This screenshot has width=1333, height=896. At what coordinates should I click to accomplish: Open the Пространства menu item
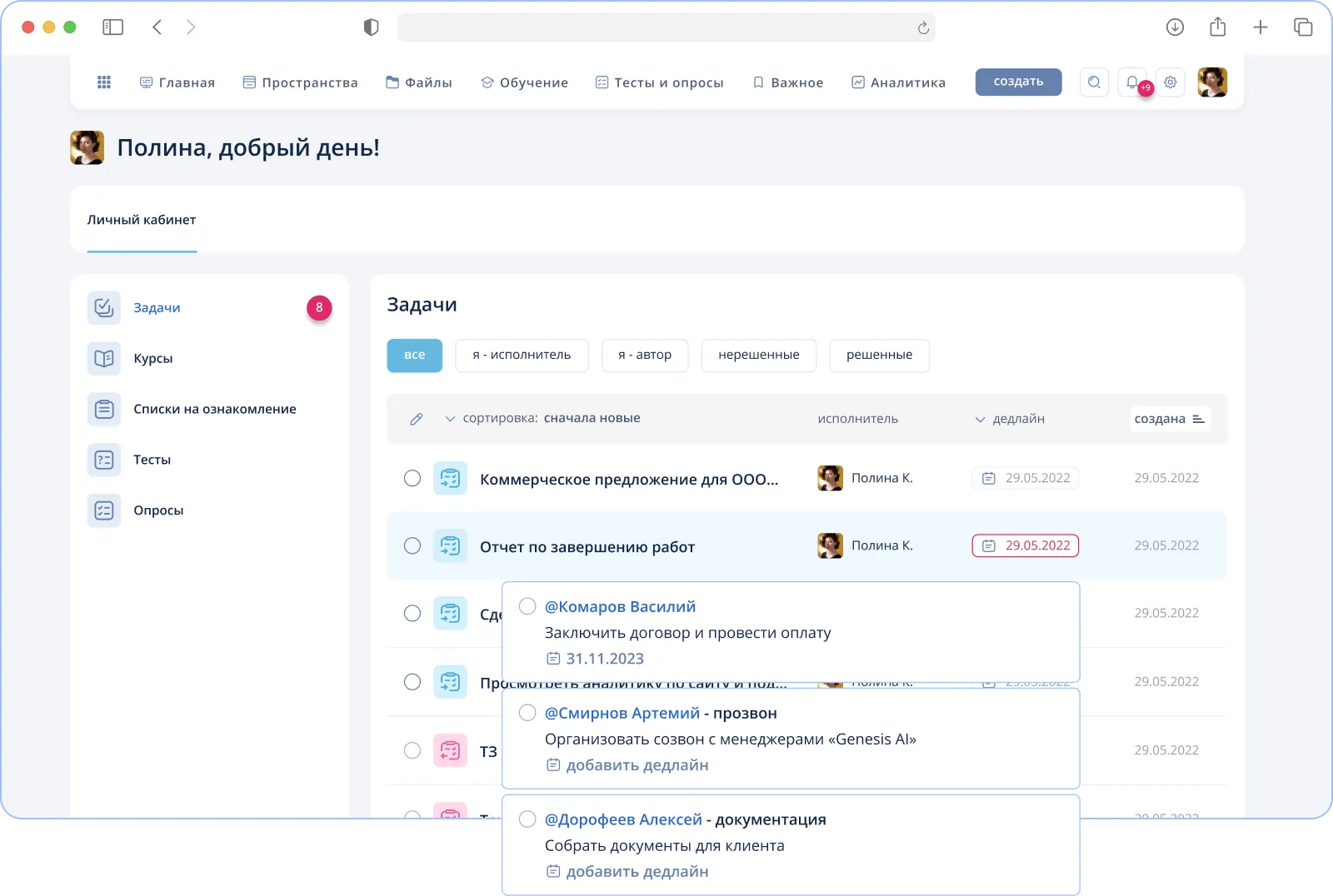[300, 82]
